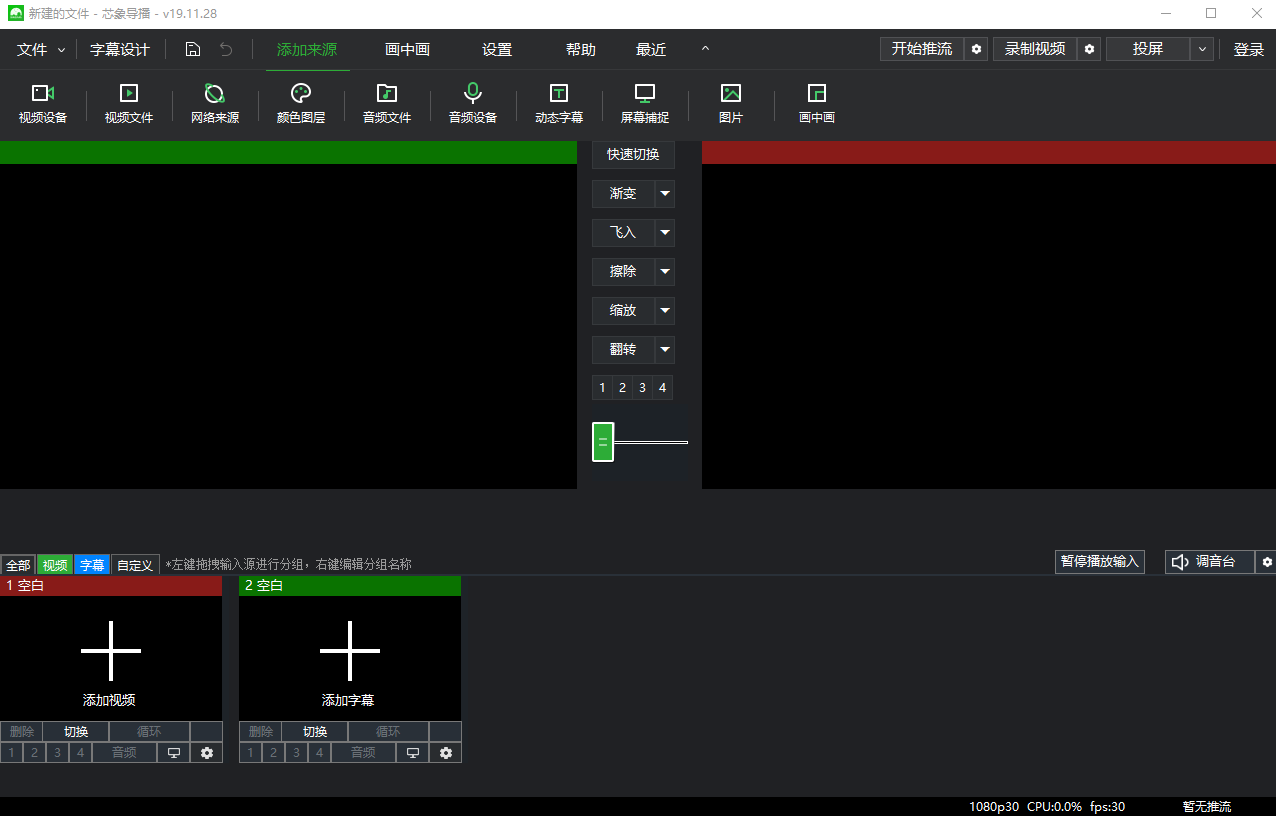This screenshot has height=816, width=1276.
Task: Click the green T-bar transition slider handle
Action: point(603,442)
